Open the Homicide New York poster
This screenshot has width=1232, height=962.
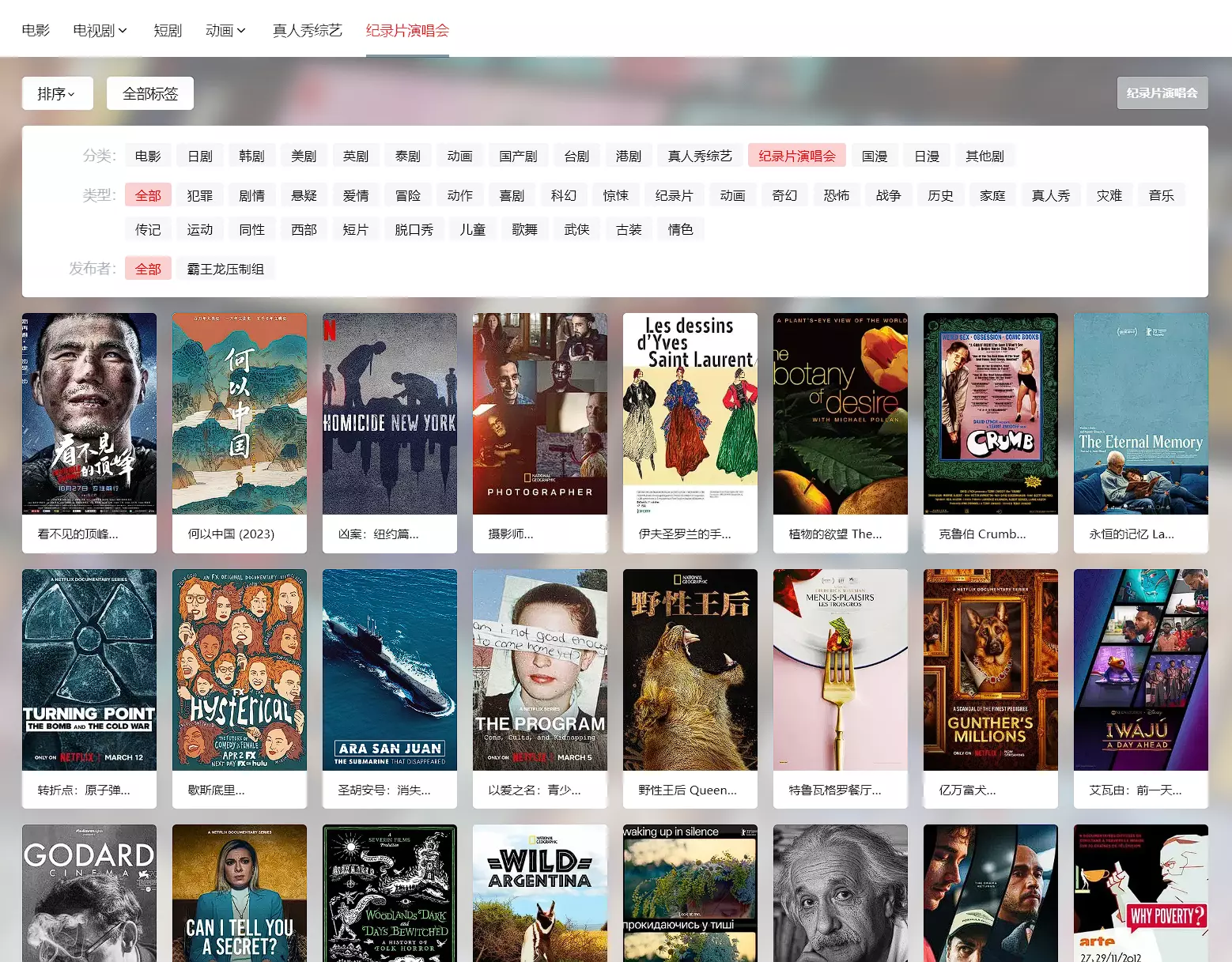pyautogui.click(x=390, y=413)
